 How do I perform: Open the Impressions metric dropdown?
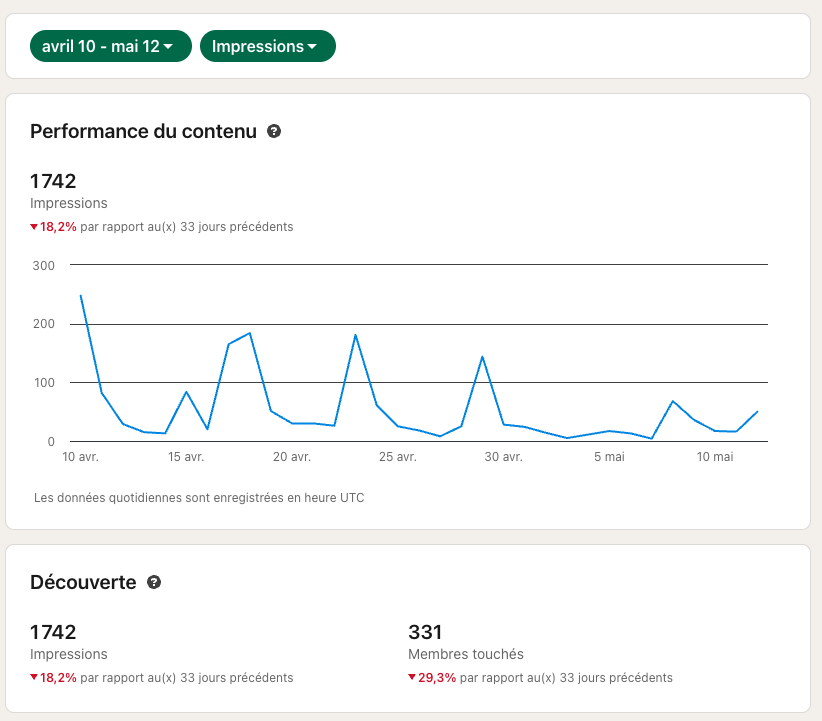tap(267, 46)
